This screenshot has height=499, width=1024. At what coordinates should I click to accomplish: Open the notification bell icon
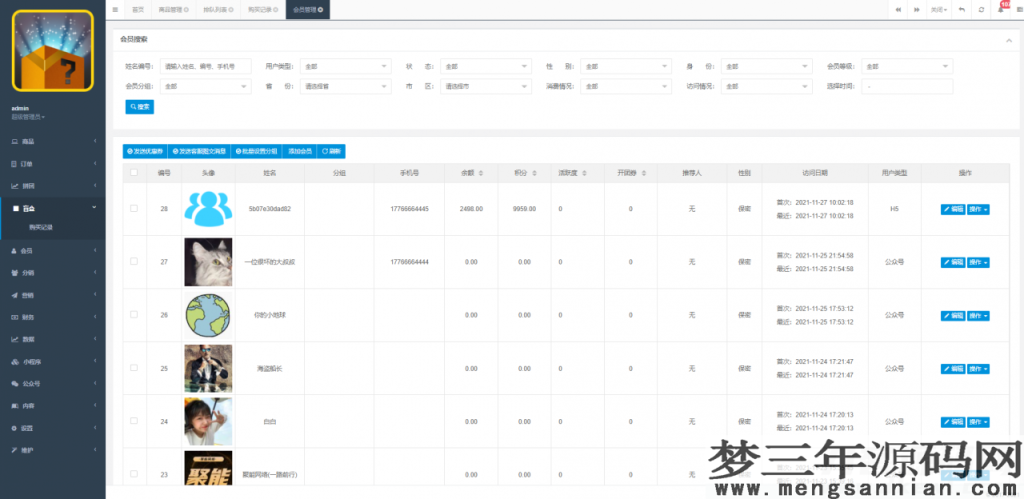tap(1001, 9)
